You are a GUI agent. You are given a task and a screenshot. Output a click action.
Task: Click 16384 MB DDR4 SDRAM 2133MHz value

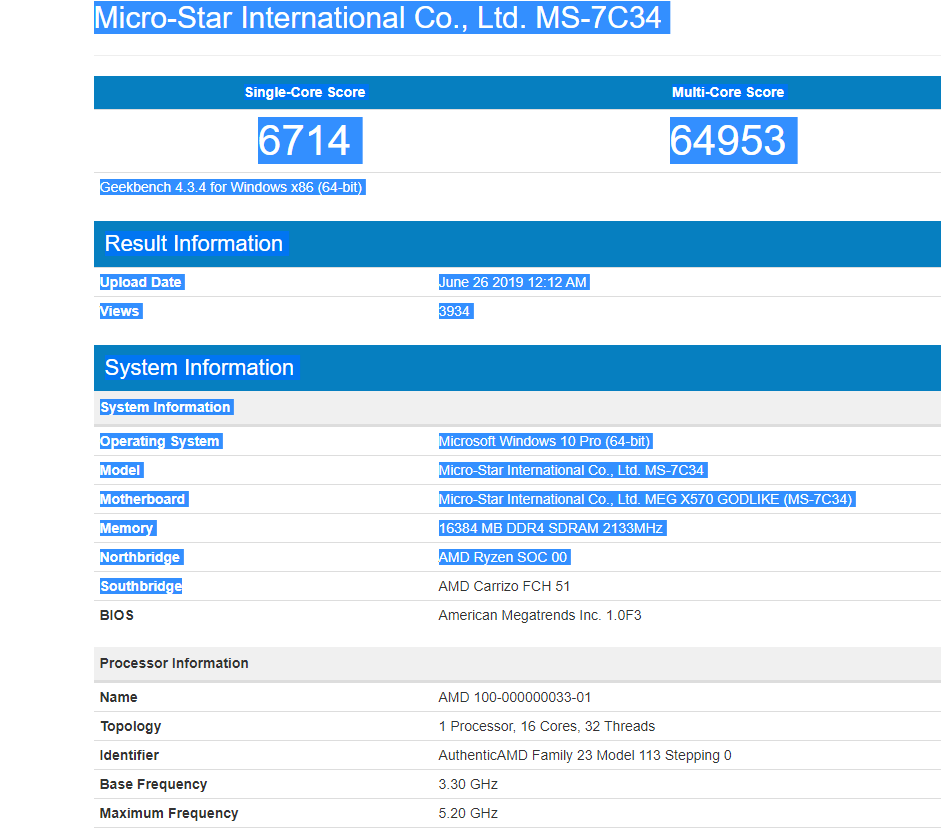[552, 529]
